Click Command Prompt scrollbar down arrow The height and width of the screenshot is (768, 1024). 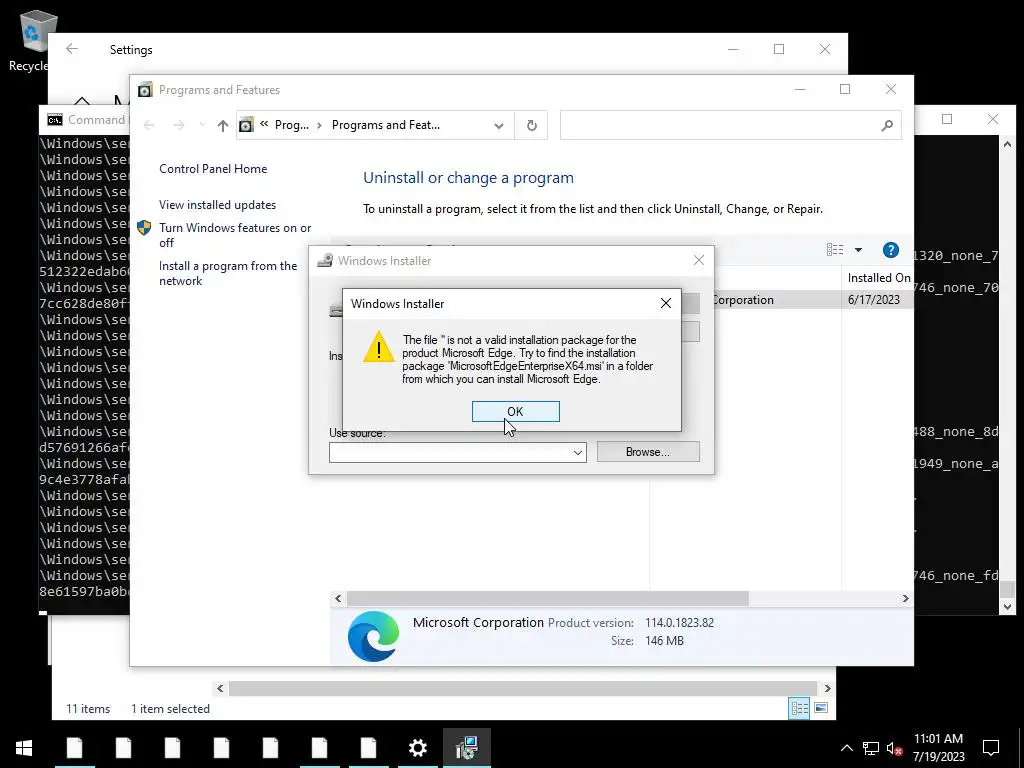coord(1007,607)
